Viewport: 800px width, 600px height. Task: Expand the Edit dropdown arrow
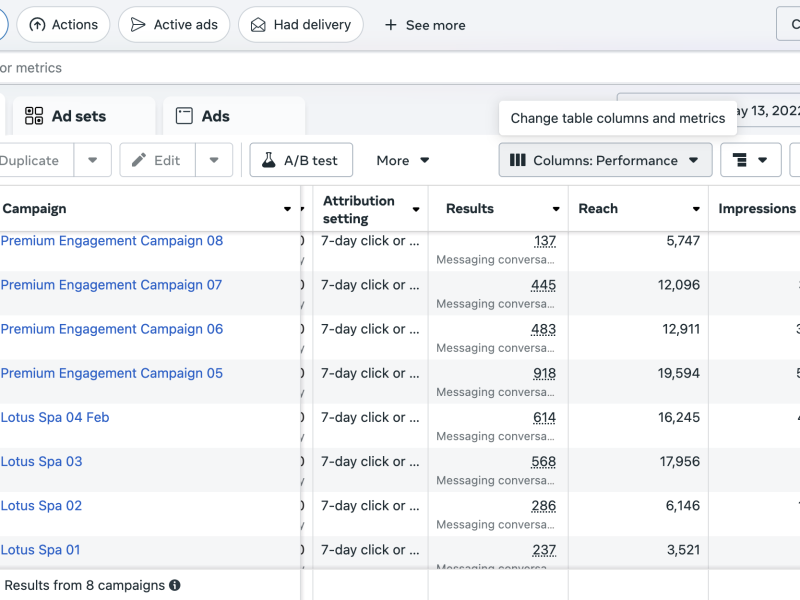pos(214,160)
